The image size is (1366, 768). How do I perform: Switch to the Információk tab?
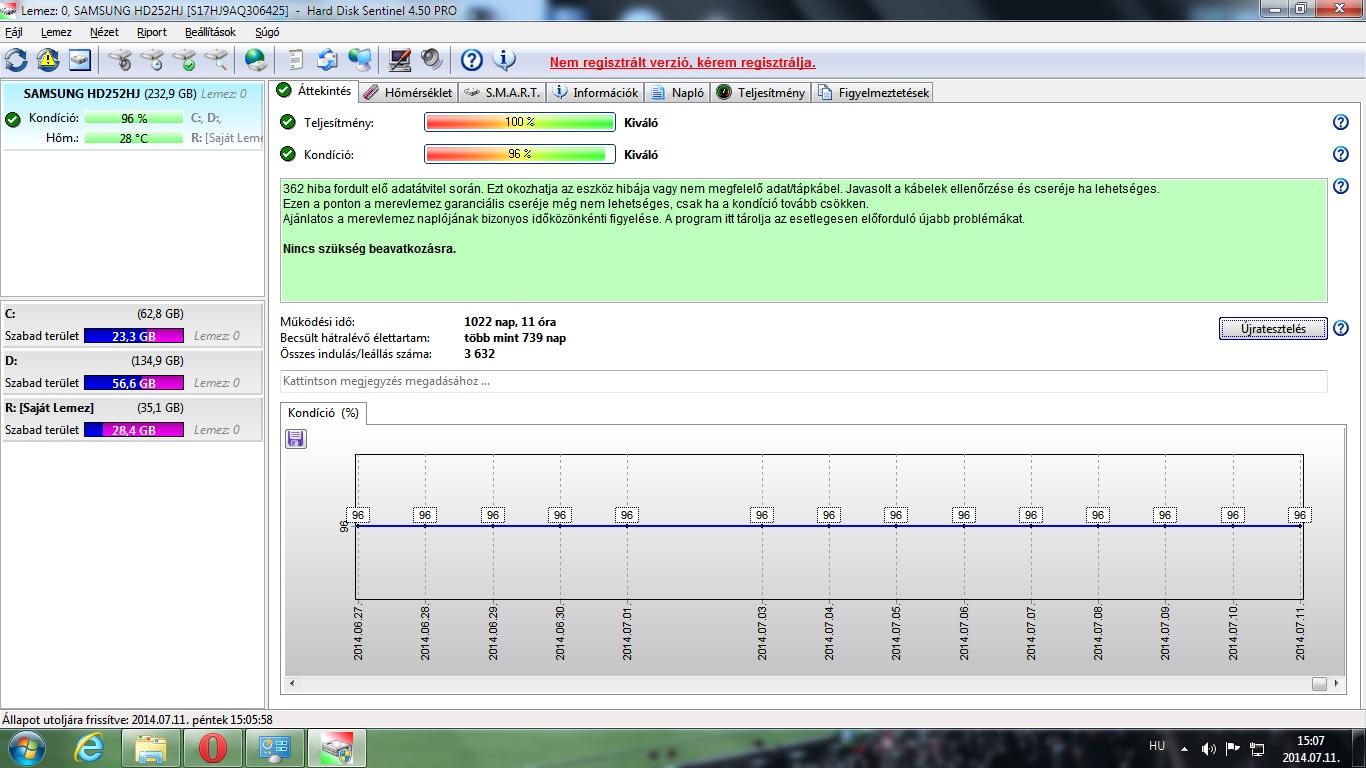596,92
